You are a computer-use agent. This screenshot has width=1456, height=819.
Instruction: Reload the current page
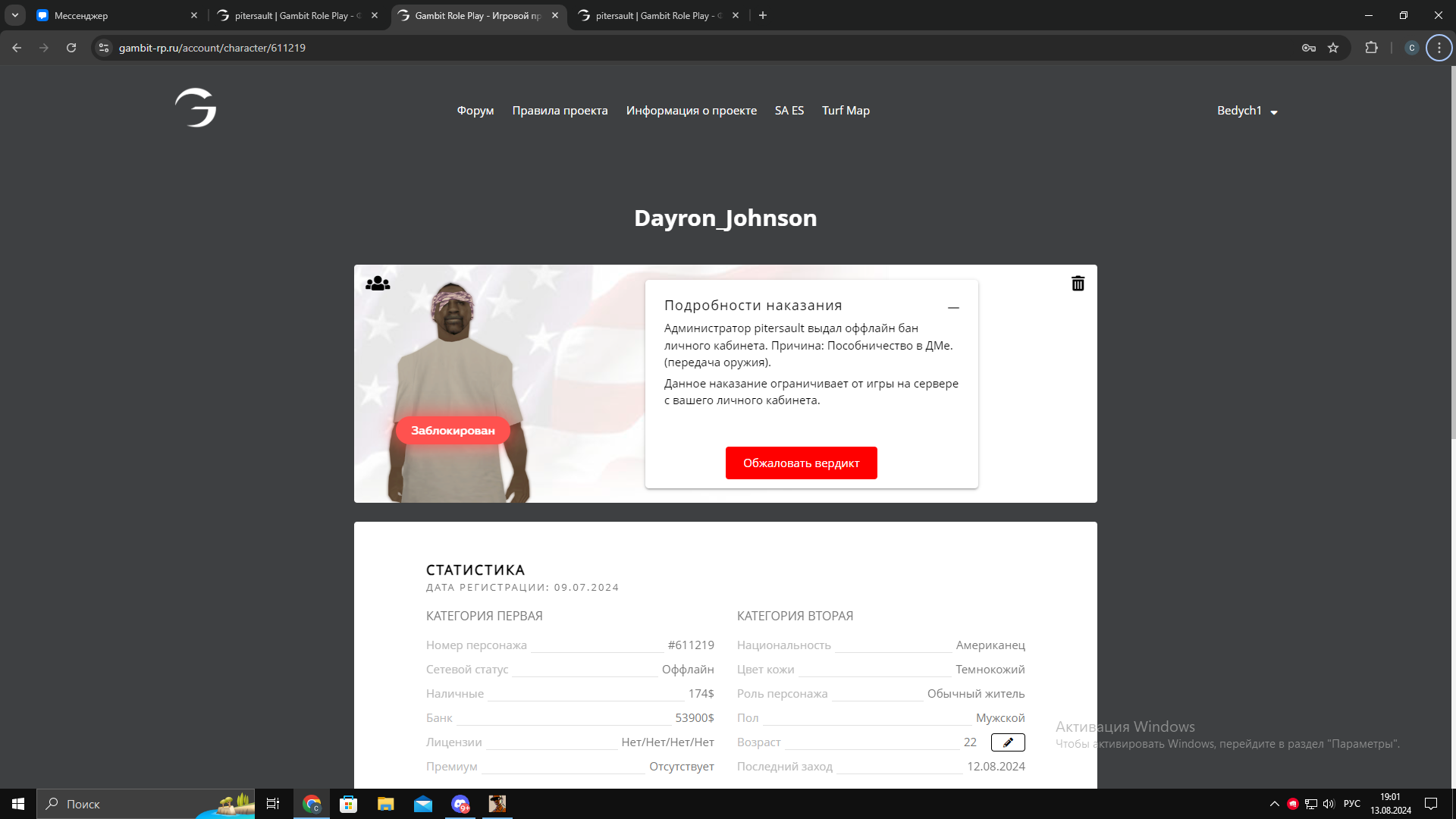pyautogui.click(x=71, y=48)
